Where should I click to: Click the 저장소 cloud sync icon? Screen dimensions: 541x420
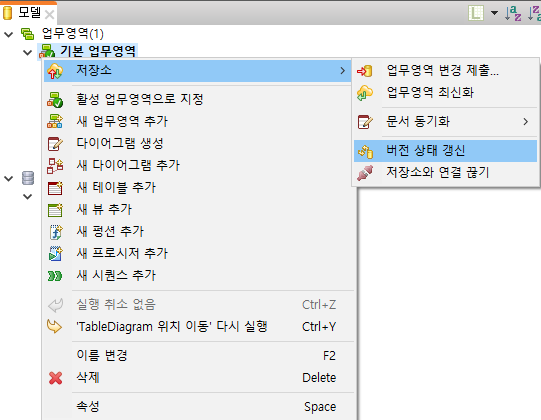click(x=55, y=71)
